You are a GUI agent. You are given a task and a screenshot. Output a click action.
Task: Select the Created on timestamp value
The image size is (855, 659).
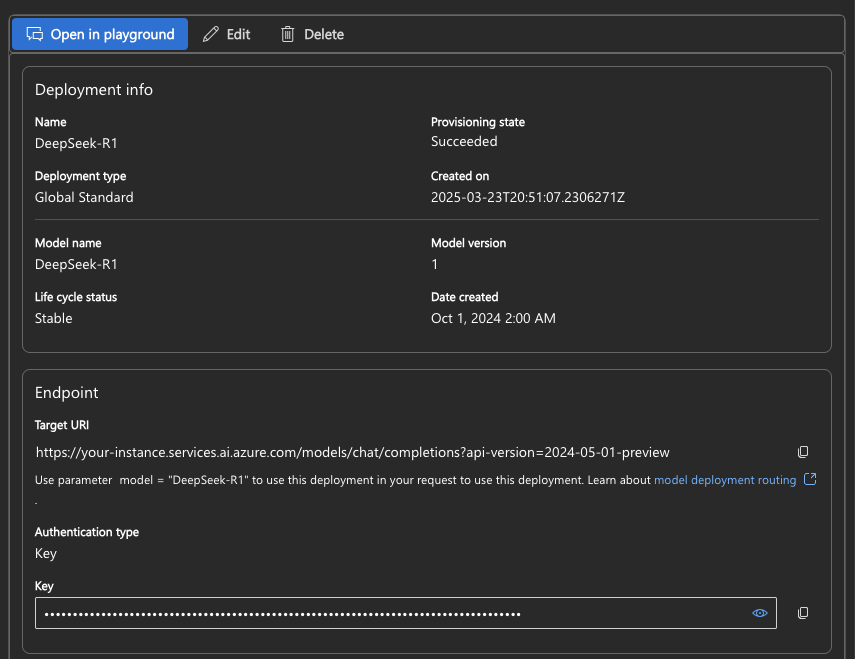527,197
